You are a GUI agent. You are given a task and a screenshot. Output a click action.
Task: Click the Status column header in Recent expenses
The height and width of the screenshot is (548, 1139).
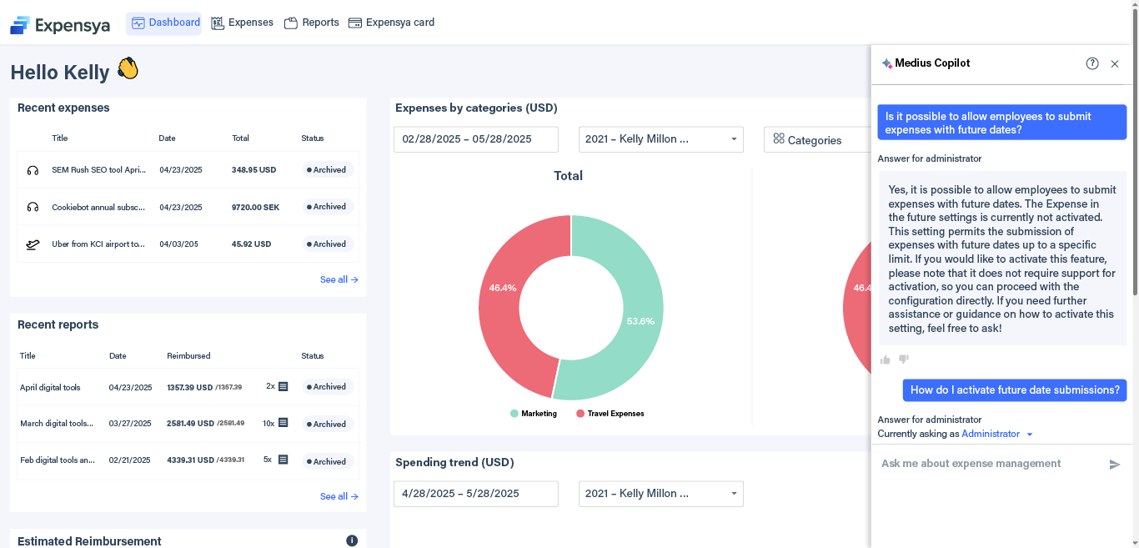click(x=312, y=138)
